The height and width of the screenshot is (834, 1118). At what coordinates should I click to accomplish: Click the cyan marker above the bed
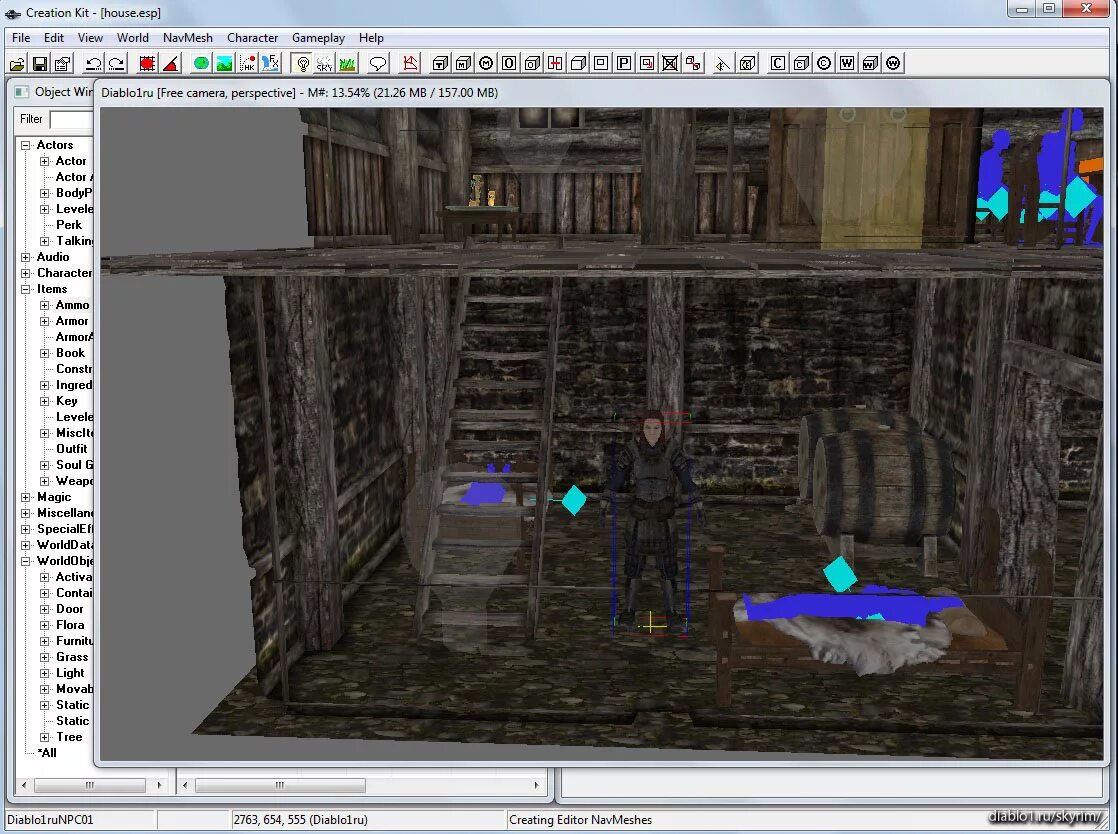click(x=839, y=574)
